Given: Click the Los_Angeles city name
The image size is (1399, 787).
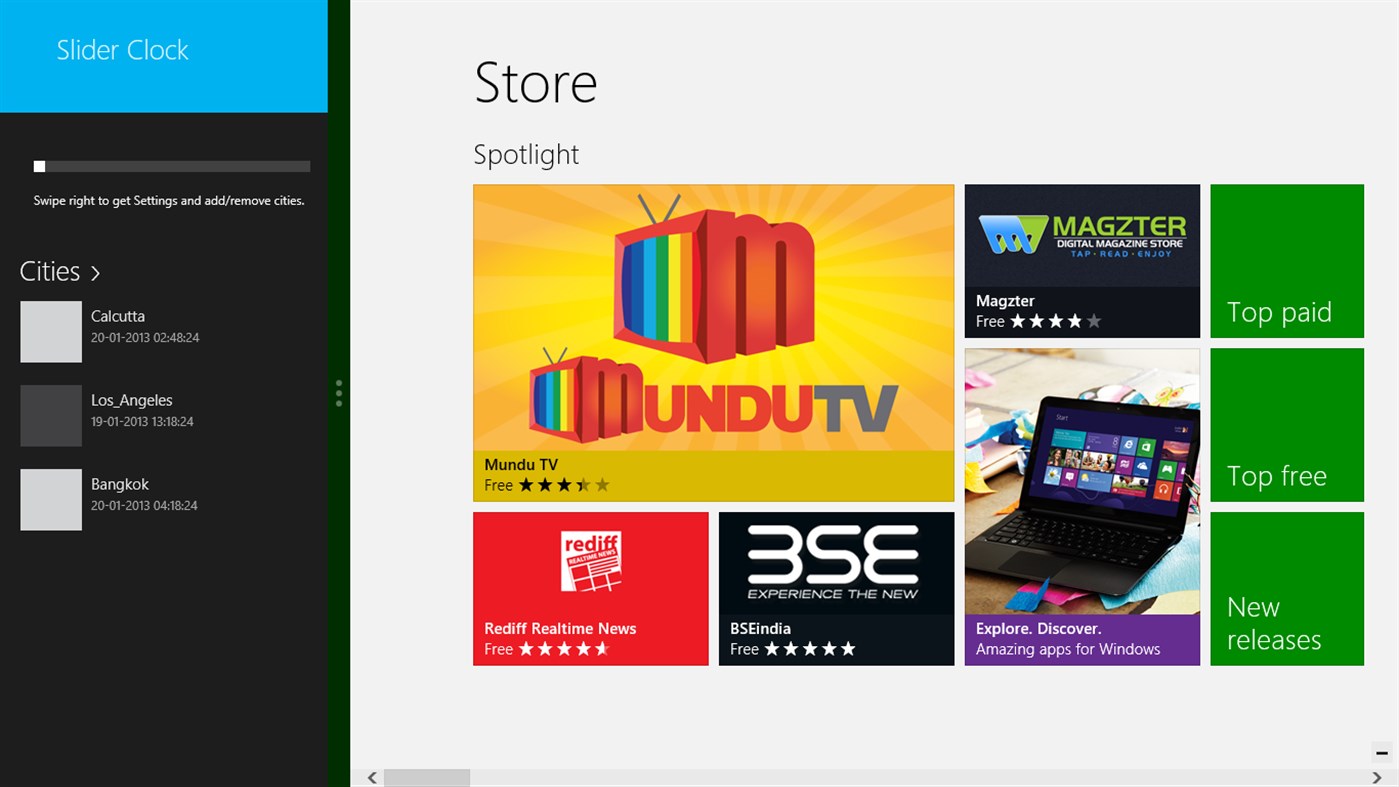Looking at the screenshot, I should (132, 400).
